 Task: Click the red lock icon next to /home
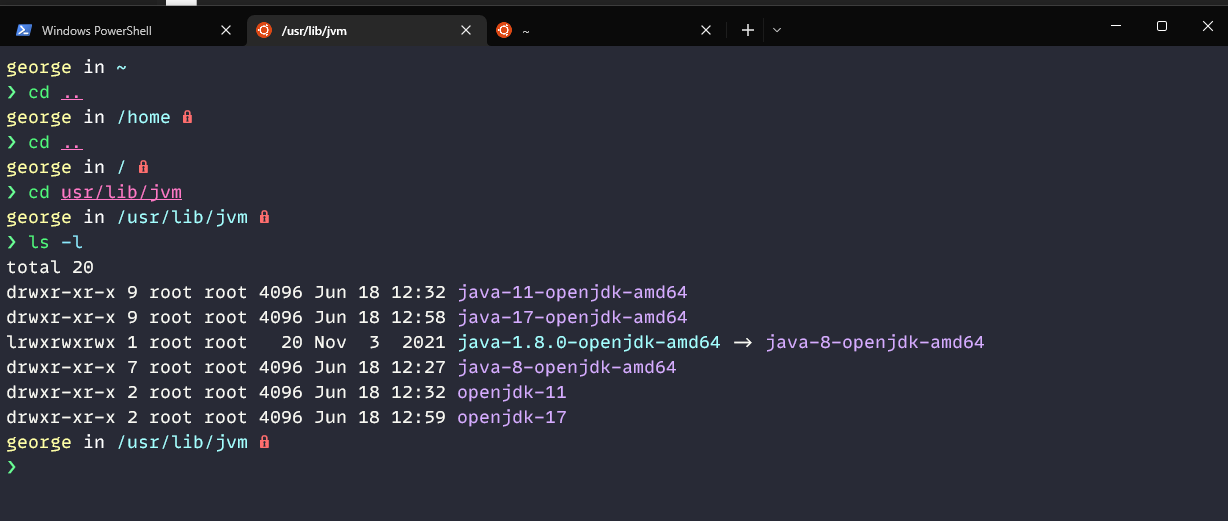(x=187, y=117)
